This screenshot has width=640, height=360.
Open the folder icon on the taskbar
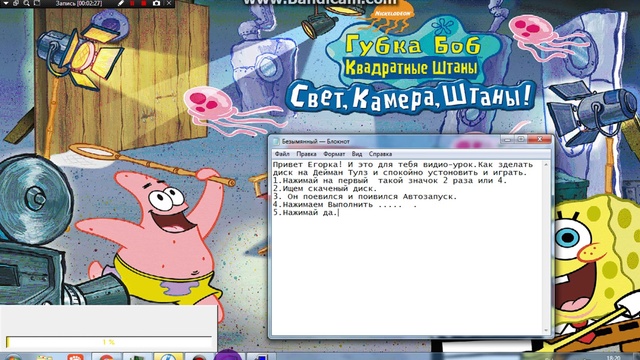coord(44,358)
